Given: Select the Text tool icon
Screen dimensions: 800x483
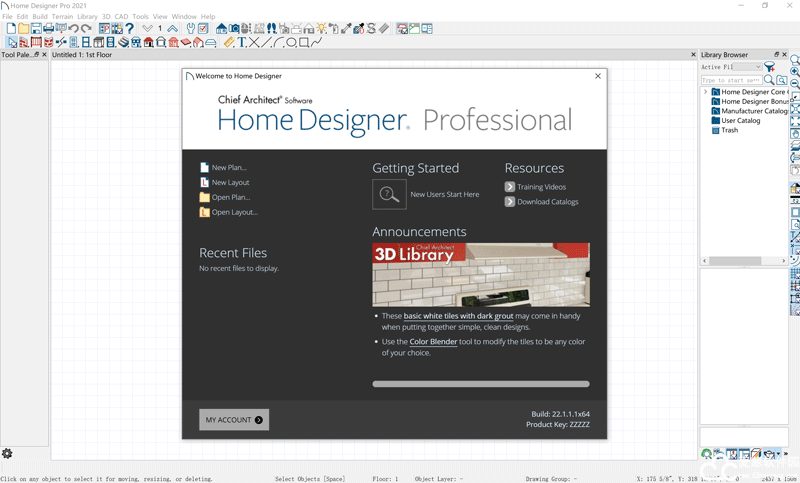Looking at the screenshot, I should point(242,43).
